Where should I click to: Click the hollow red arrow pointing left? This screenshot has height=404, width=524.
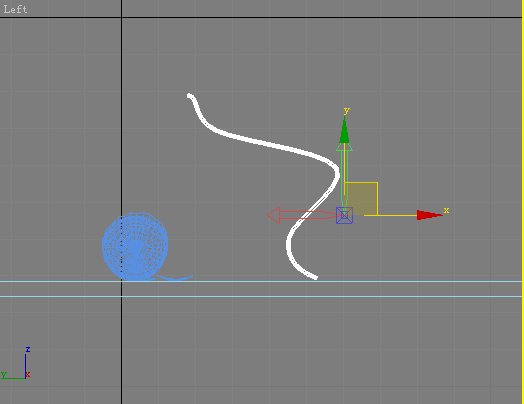click(x=273, y=216)
